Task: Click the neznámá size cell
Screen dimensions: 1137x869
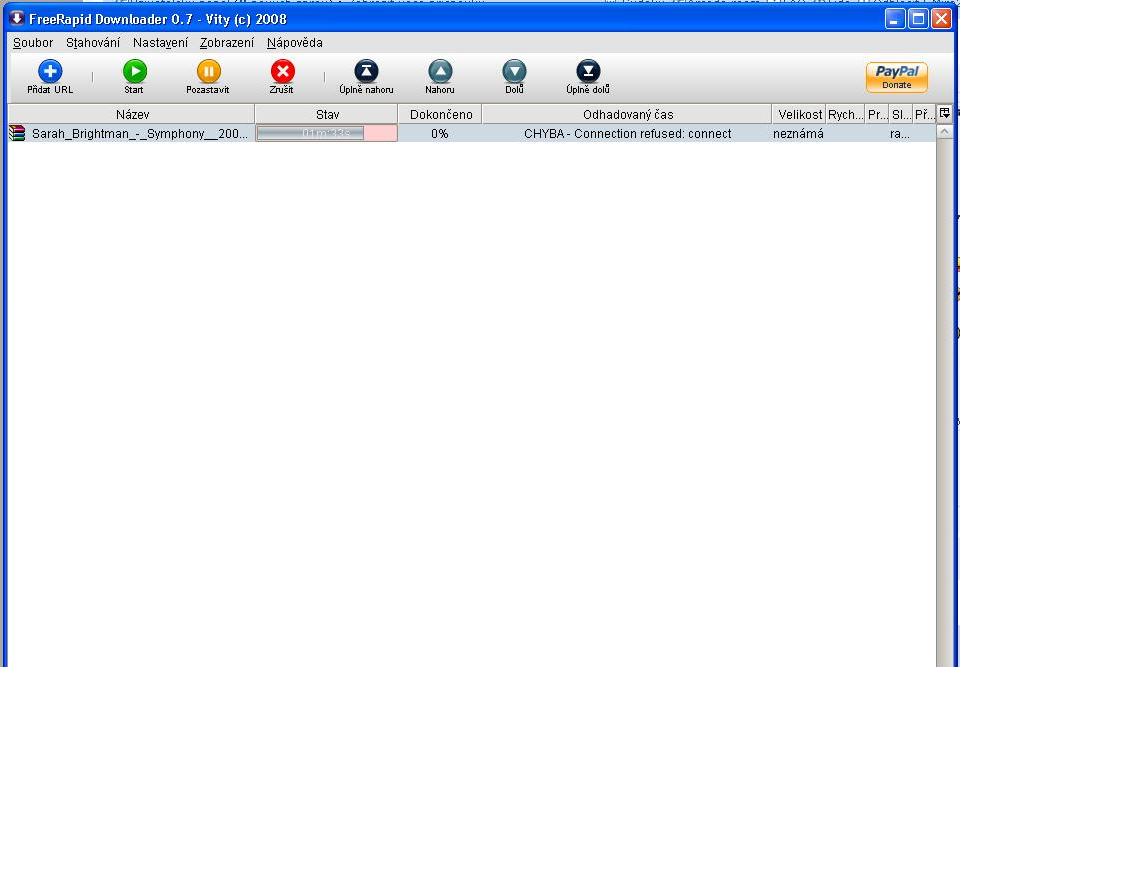Action: (798, 133)
